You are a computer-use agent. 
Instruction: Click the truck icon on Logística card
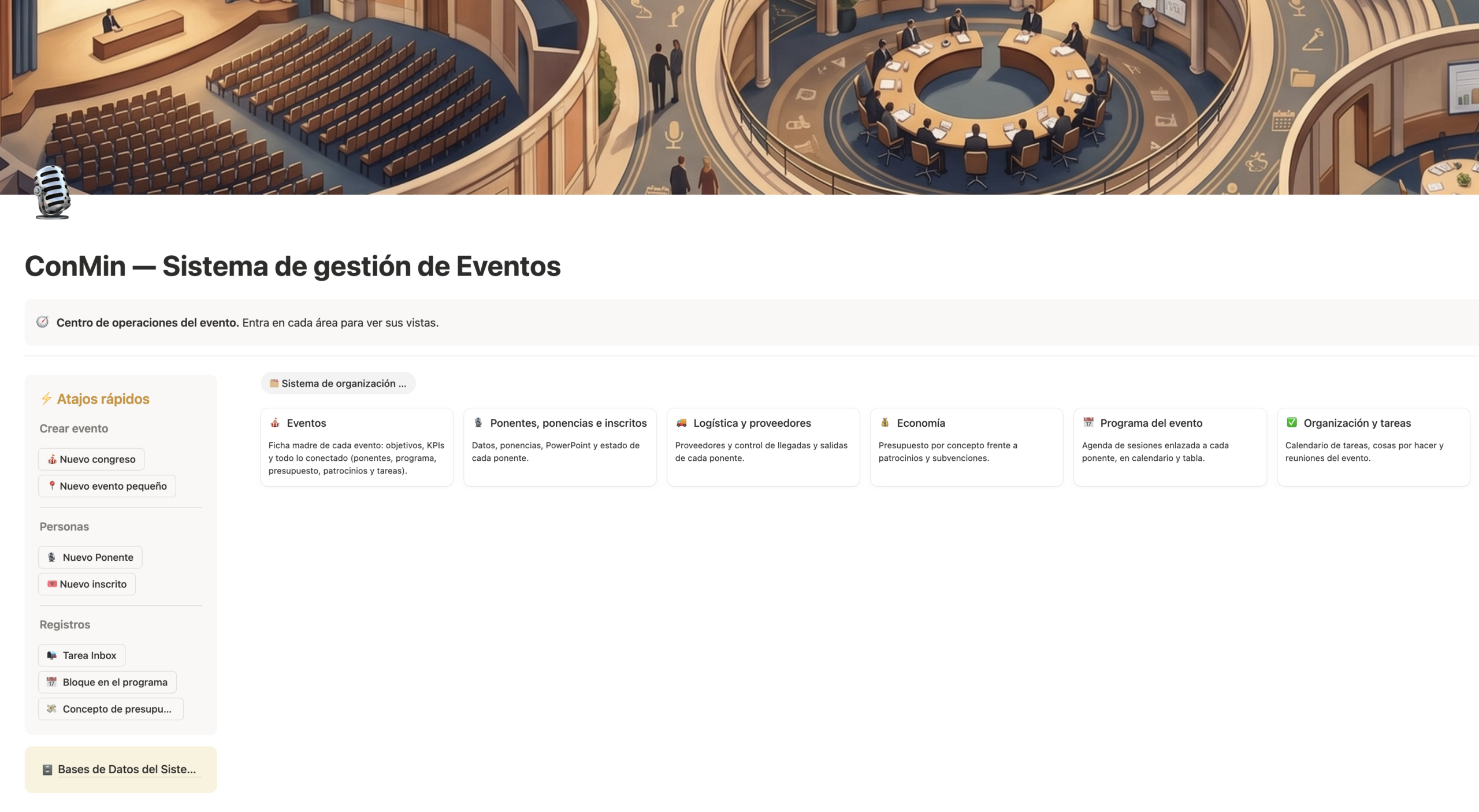tap(682, 423)
